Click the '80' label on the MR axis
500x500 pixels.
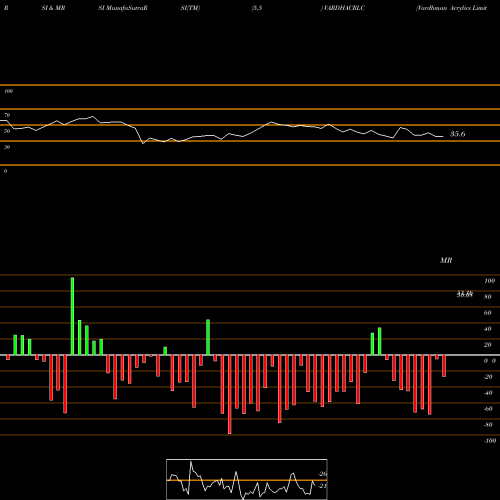pyautogui.click(x=488, y=297)
